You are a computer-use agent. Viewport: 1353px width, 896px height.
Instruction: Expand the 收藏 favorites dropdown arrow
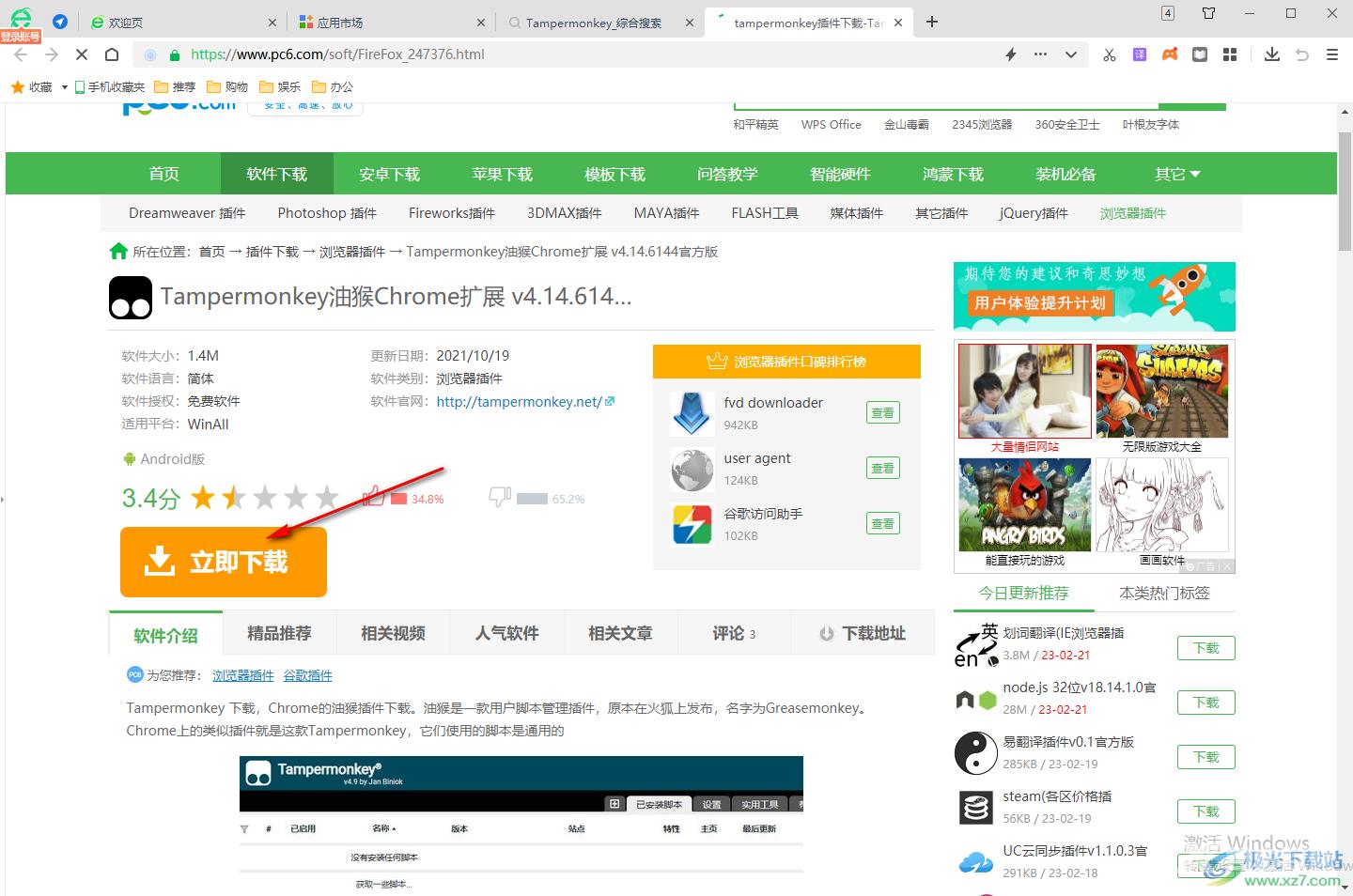point(64,87)
